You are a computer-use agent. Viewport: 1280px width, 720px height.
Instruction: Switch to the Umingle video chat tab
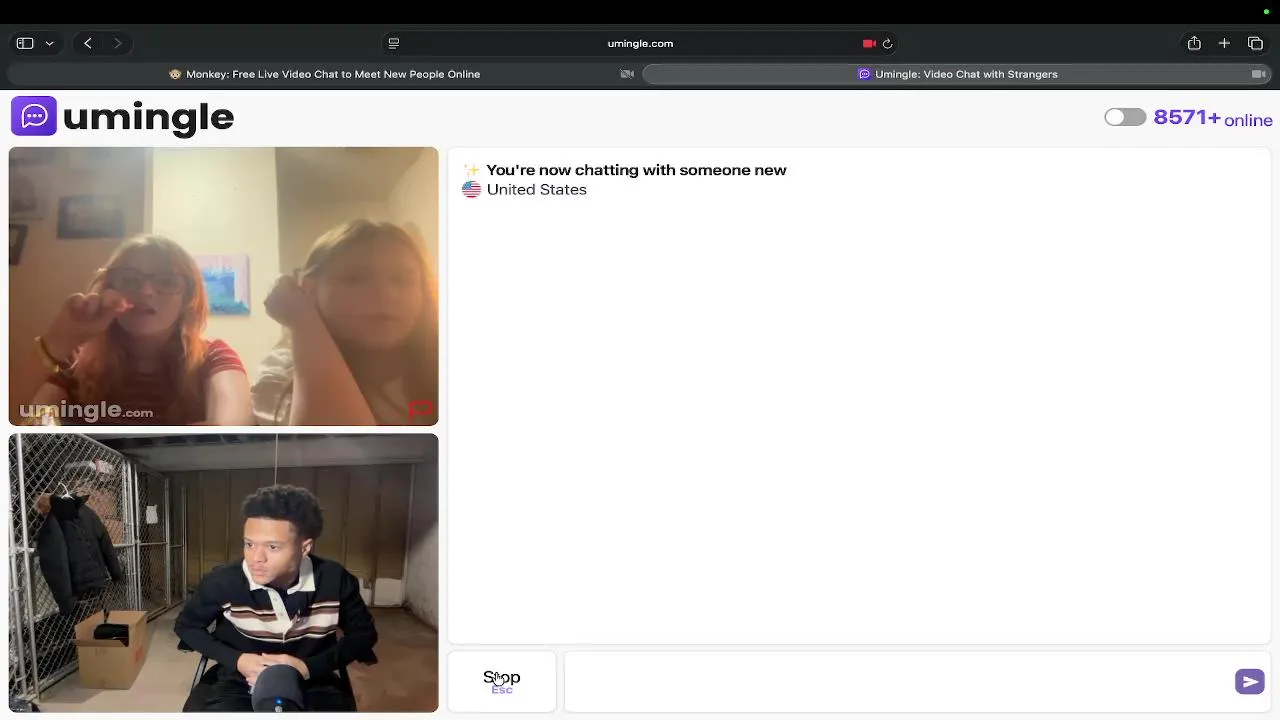(x=957, y=74)
